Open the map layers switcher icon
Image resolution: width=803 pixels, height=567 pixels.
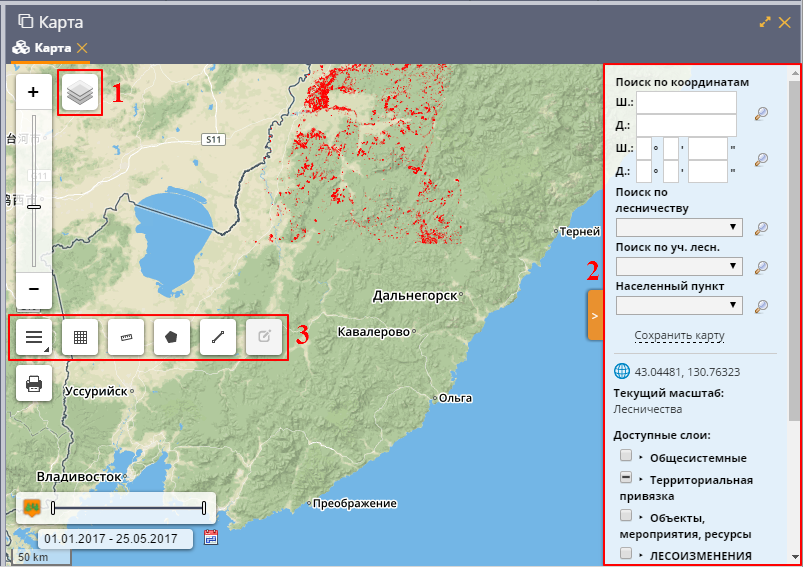(80, 92)
